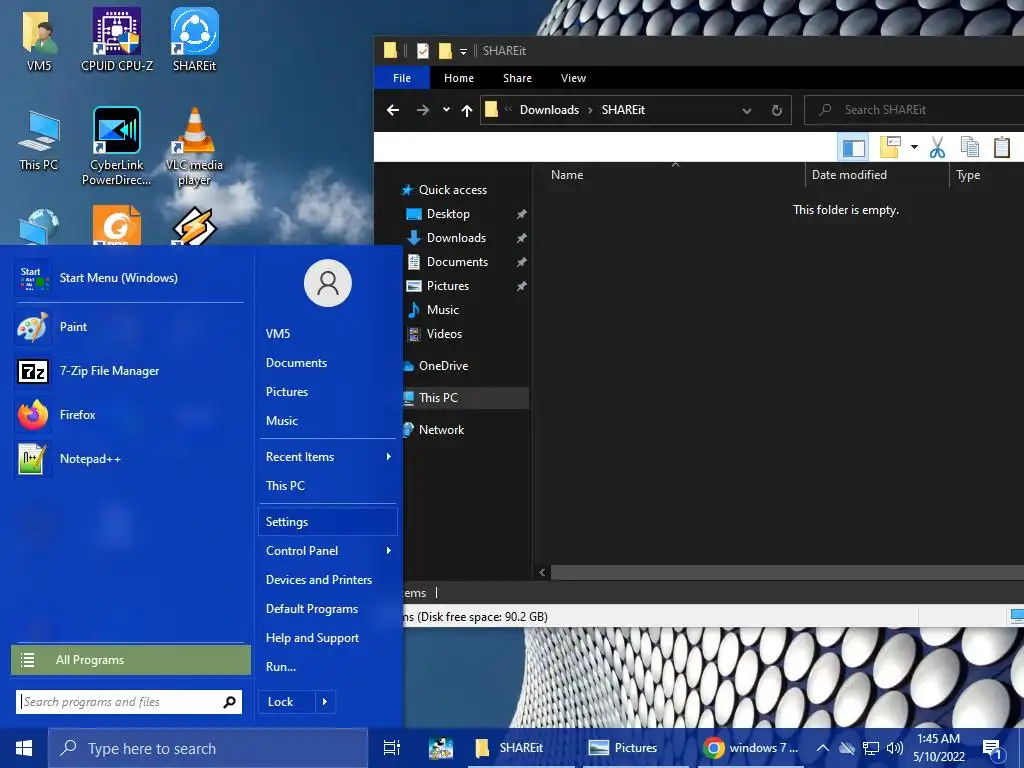Toggle the preview pane icon in Explorer
This screenshot has height=768, width=1024.
coord(854,148)
